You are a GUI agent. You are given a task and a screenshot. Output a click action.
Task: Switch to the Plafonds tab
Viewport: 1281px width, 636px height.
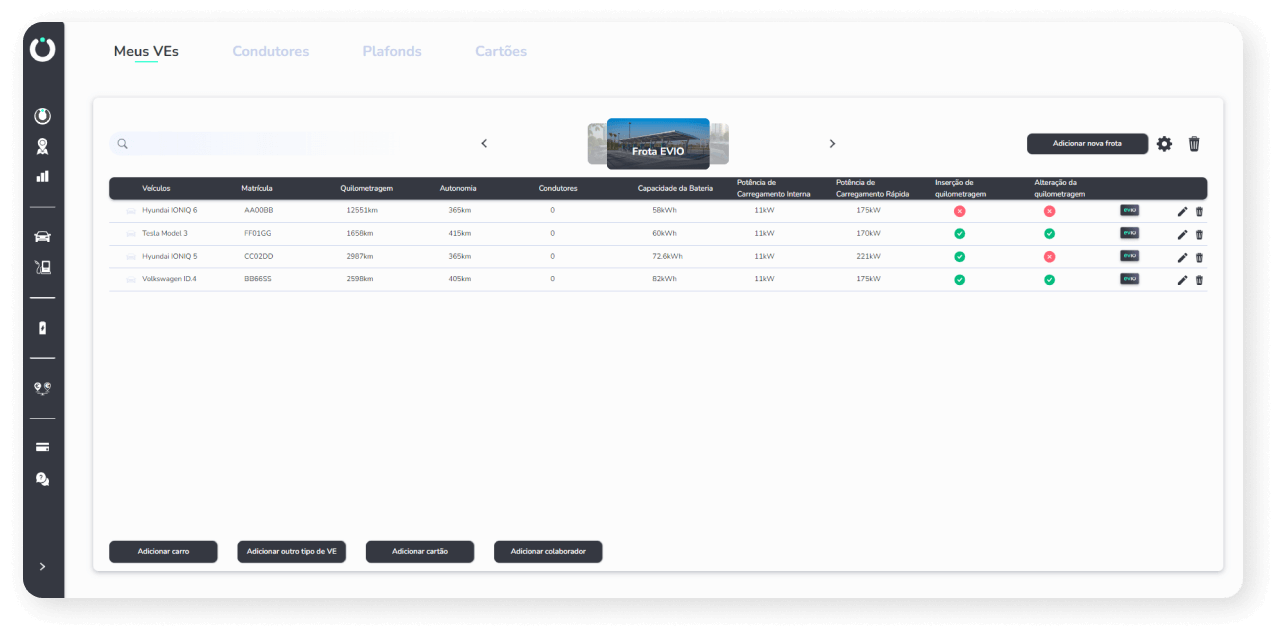click(x=391, y=51)
